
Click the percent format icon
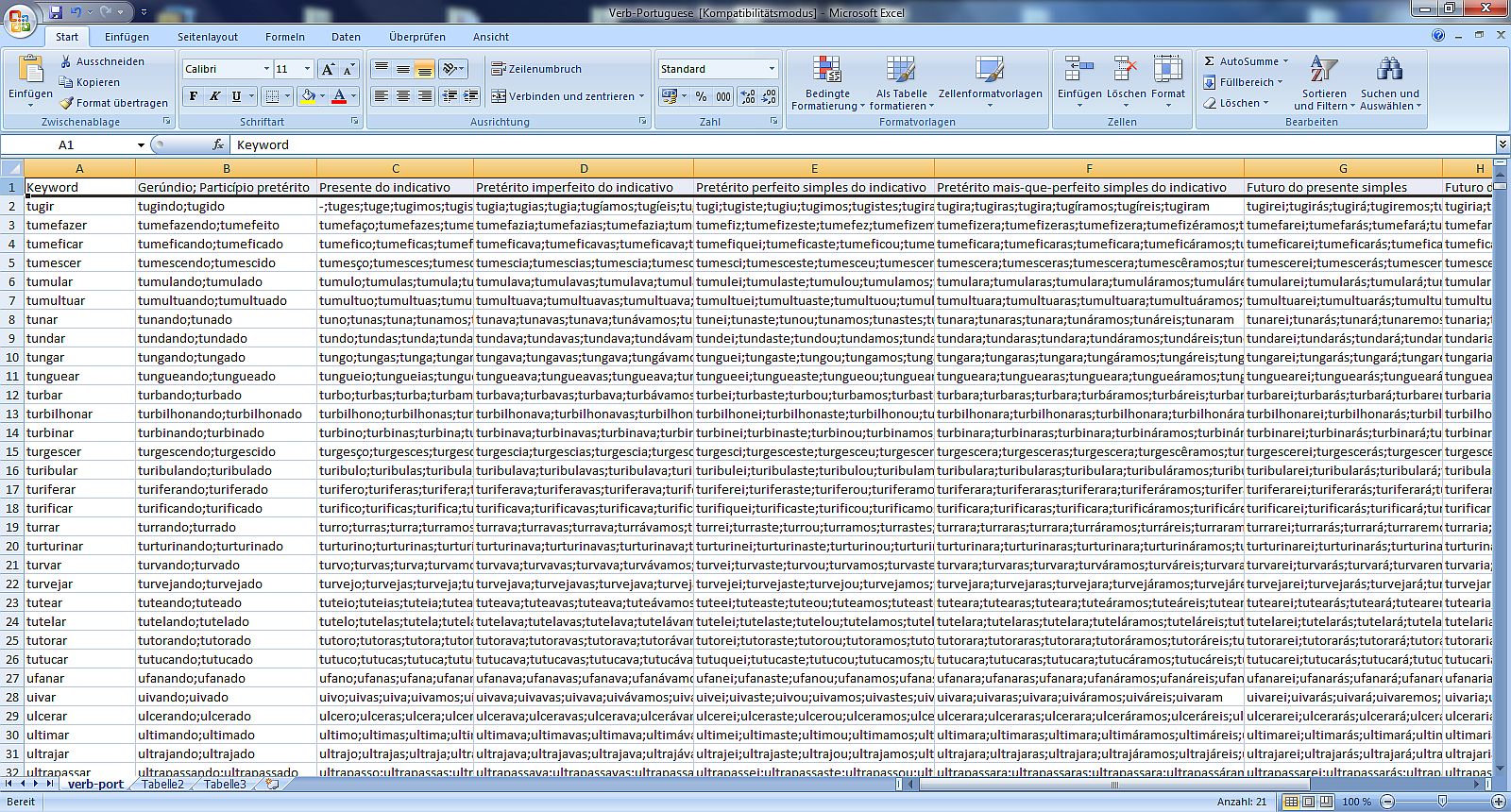(701, 96)
